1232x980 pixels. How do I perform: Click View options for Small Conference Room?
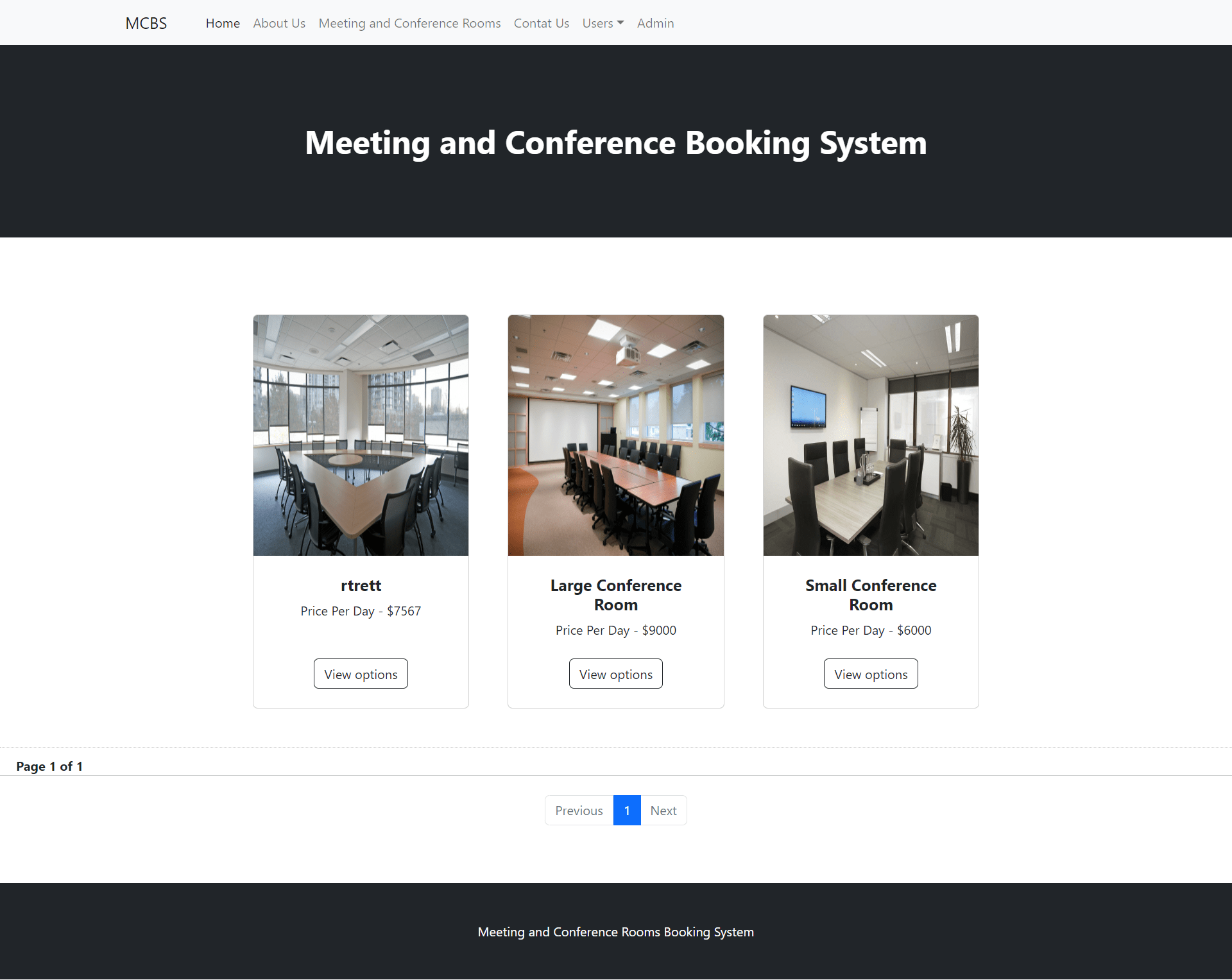[x=870, y=673]
